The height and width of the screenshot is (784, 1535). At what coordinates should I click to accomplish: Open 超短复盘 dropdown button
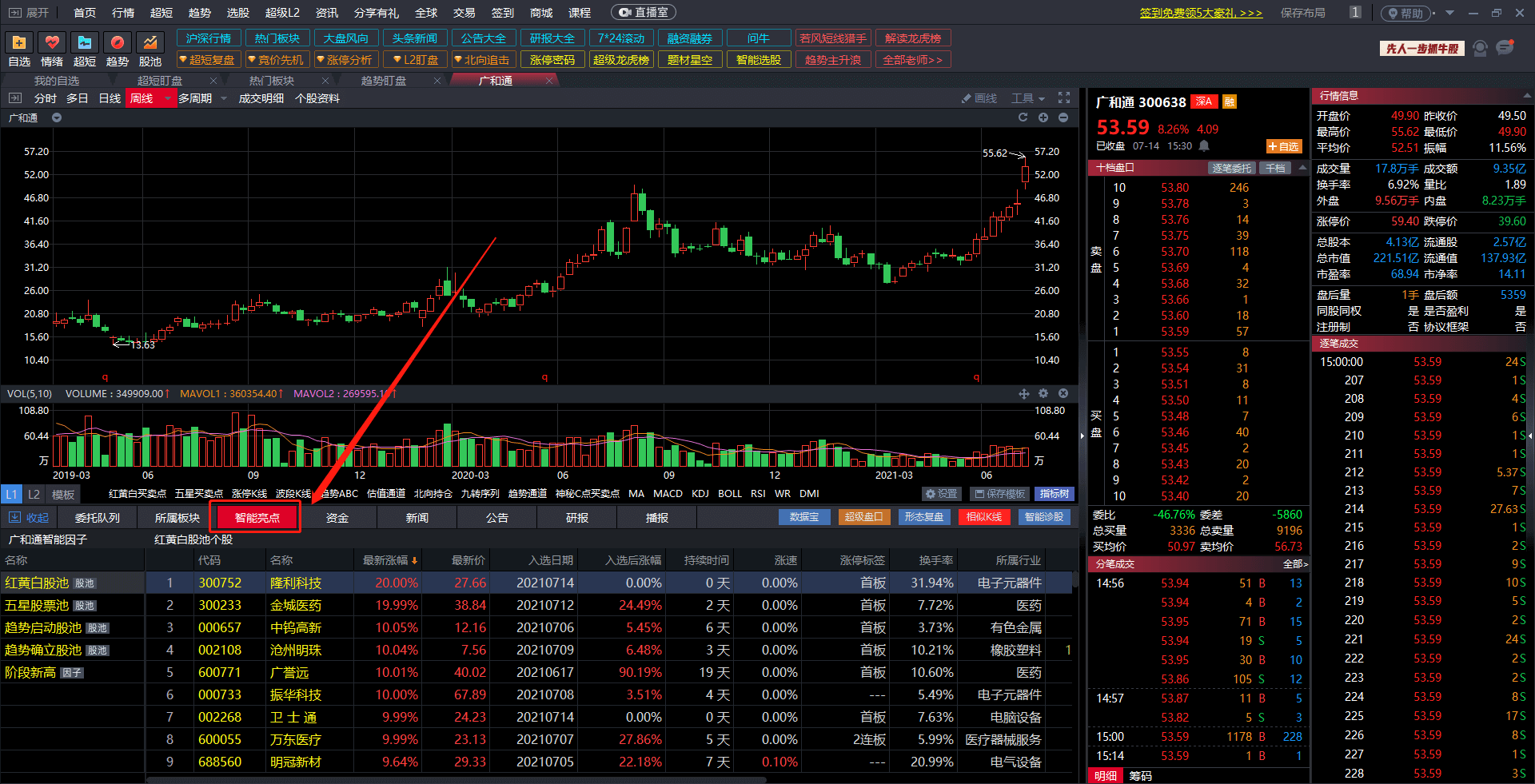point(207,60)
